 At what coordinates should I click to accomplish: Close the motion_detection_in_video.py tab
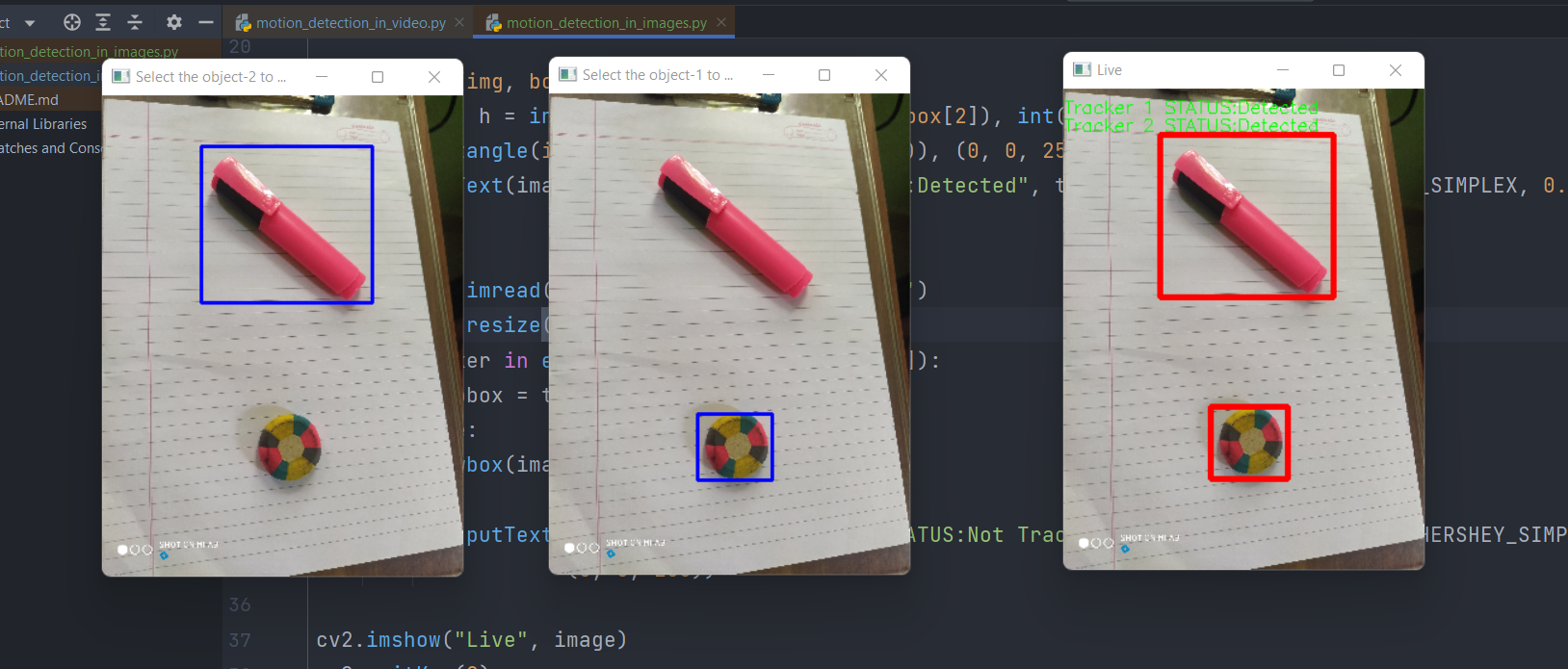click(459, 22)
